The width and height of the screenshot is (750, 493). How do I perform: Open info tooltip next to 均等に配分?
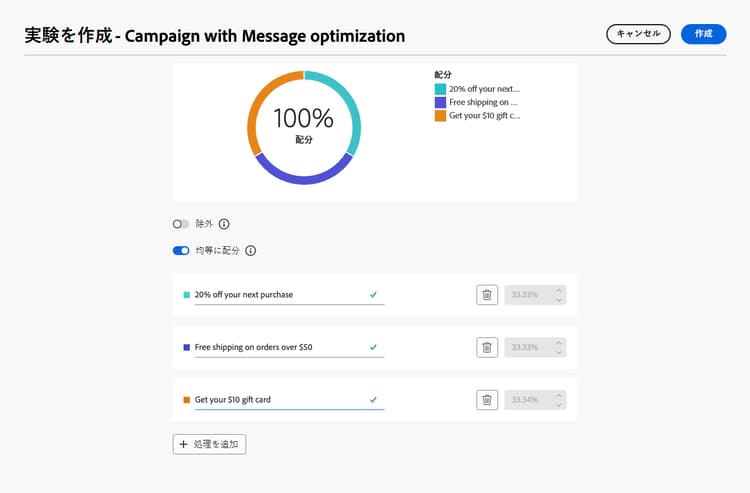tap(250, 250)
